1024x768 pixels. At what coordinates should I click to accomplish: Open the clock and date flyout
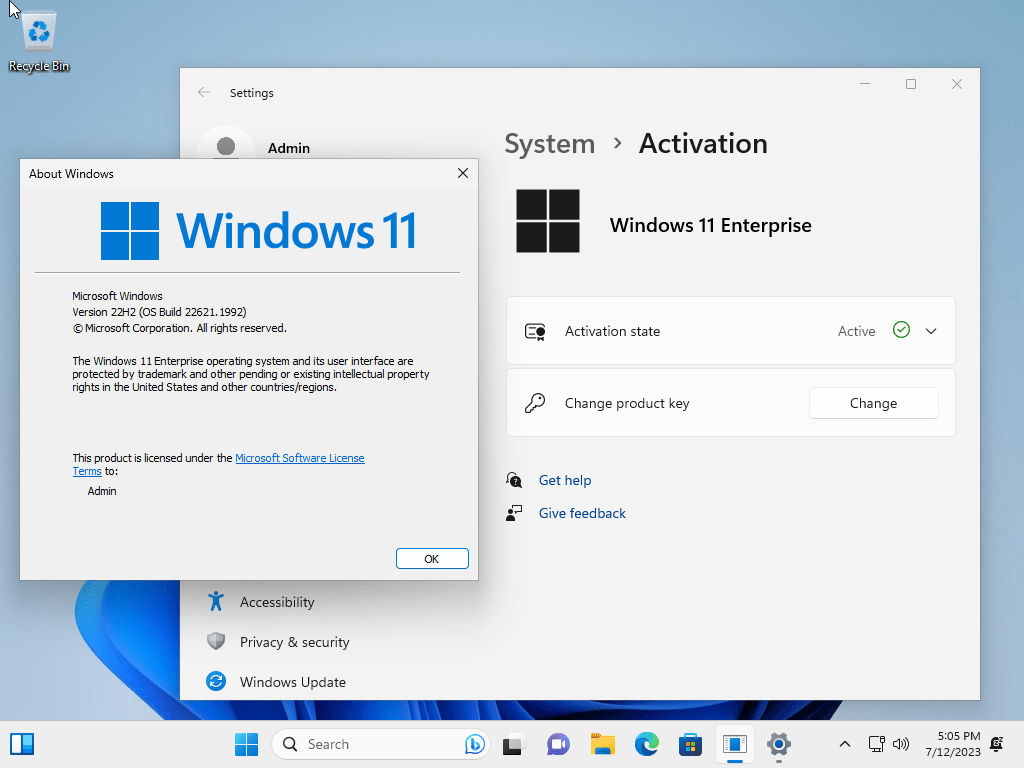[953, 744]
